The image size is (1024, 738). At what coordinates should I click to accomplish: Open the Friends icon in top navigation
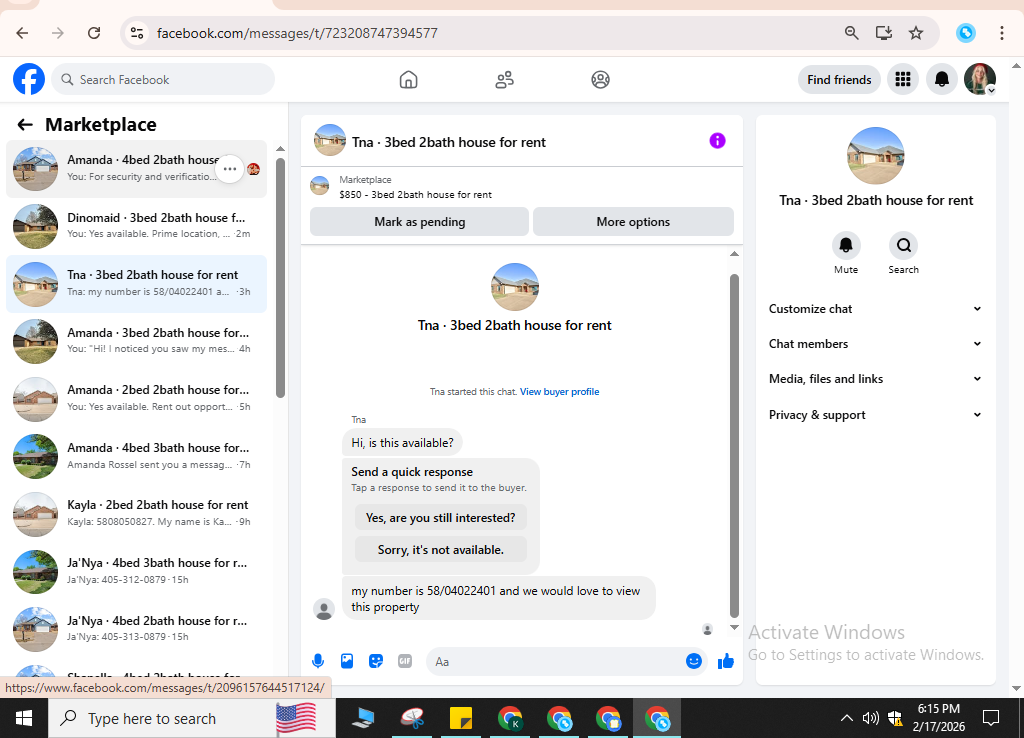tap(504, 80)
